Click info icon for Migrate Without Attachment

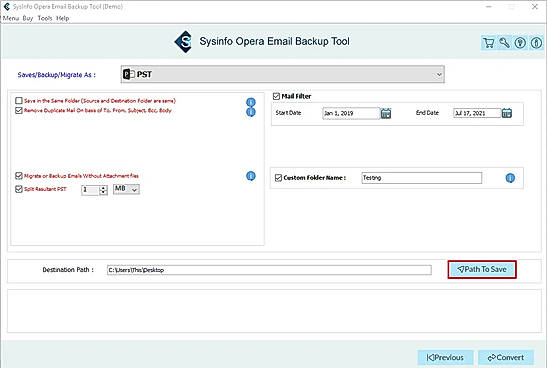pos(251,176)
